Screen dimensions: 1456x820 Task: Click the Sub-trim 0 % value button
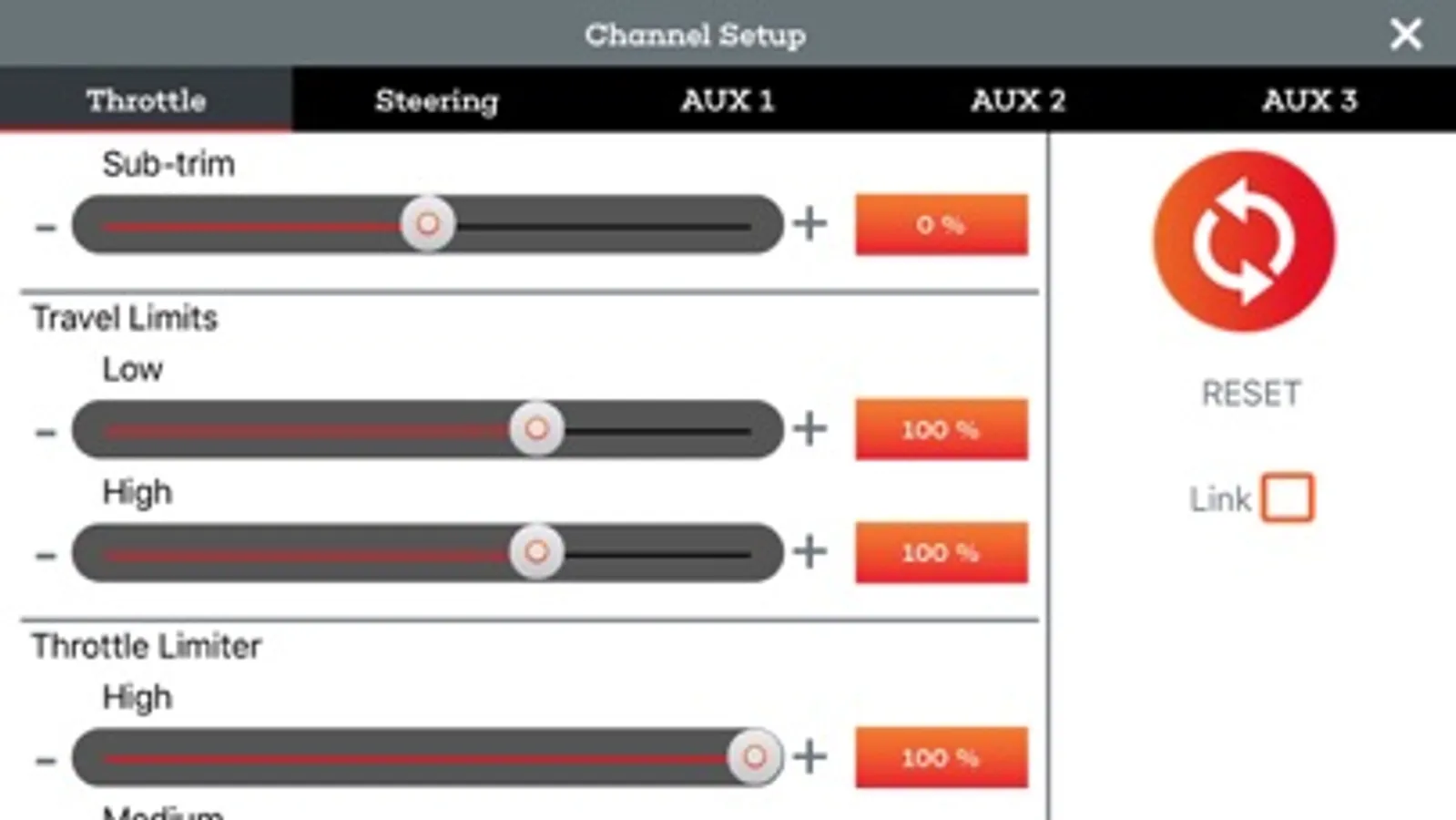click(x=942, y=224)
